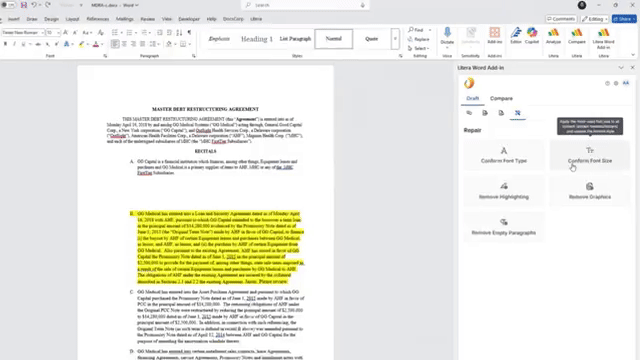The width and height of the screenshot is (640, 360).
Task: Open the bullets list dropdown arrow
Action: [x=122, y=32]
